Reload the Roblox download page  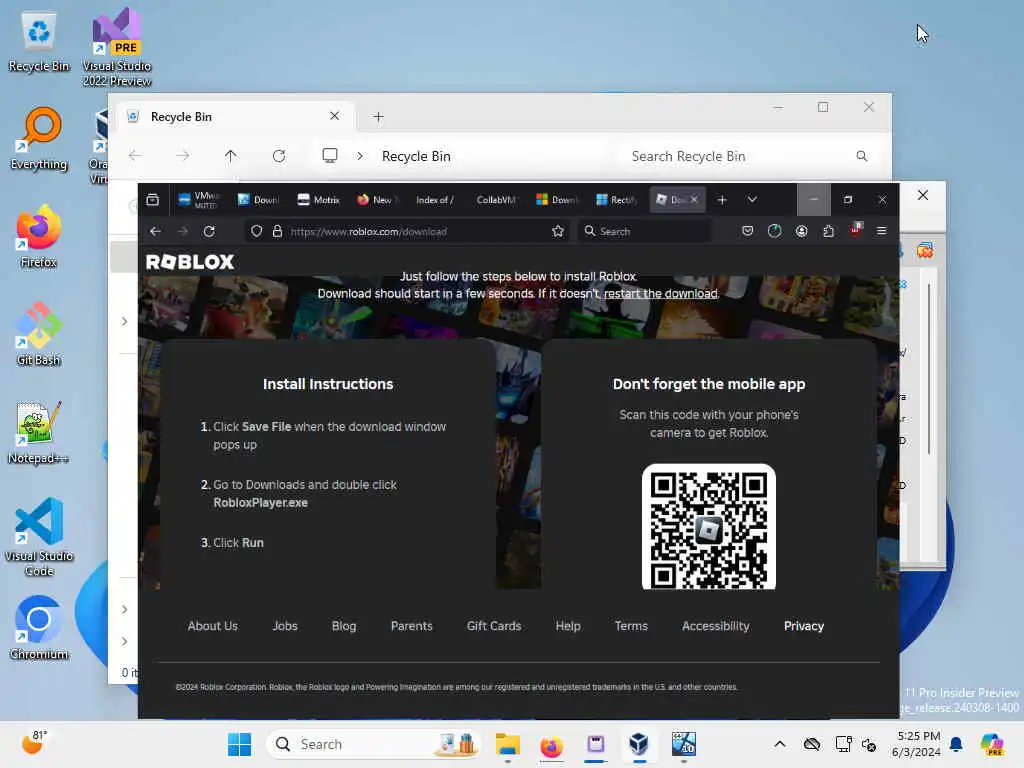209,231
